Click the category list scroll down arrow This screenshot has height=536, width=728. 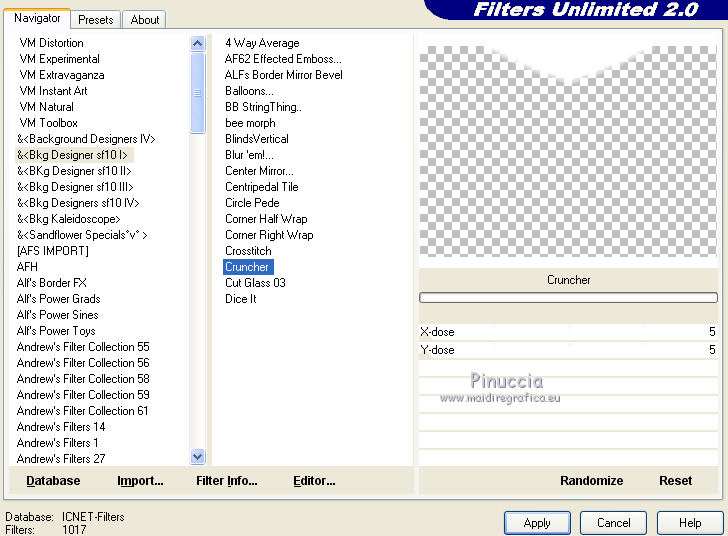[x=197, y=457]
